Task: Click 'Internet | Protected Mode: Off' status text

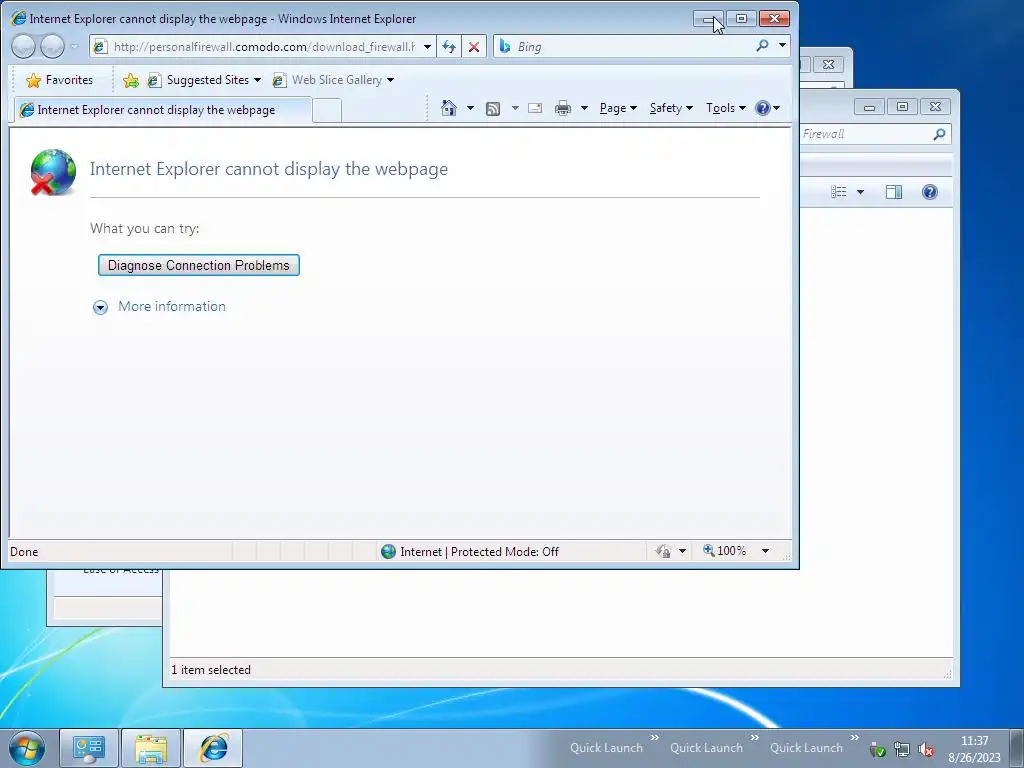Action: point(479,552)
